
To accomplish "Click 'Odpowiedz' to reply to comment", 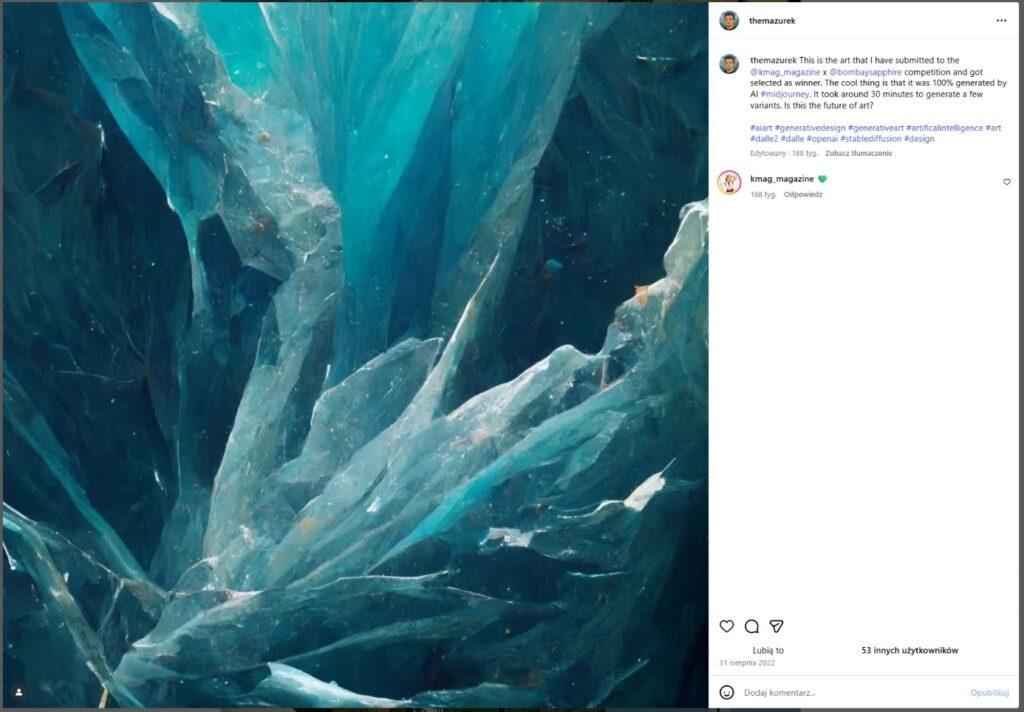I will [x=803, y=194].
